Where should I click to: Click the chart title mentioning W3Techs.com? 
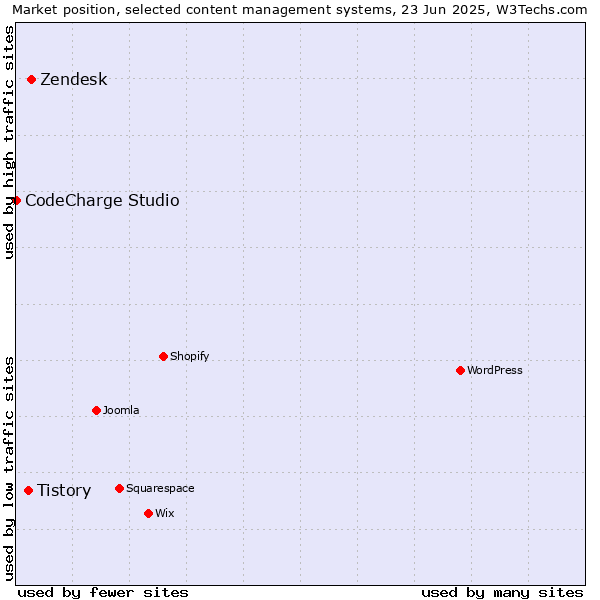point(300,10)
